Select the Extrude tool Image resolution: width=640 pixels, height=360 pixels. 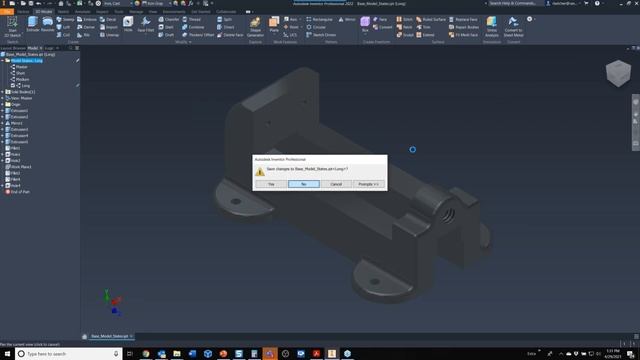[x=33, y=25]
